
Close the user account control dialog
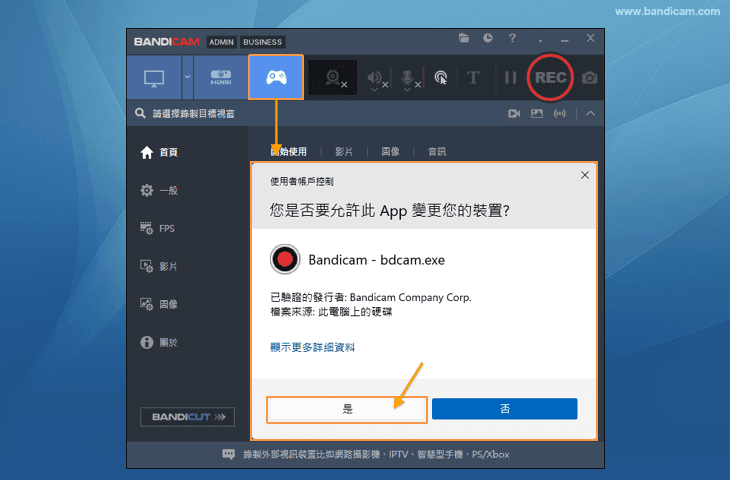tap(585, 175)
